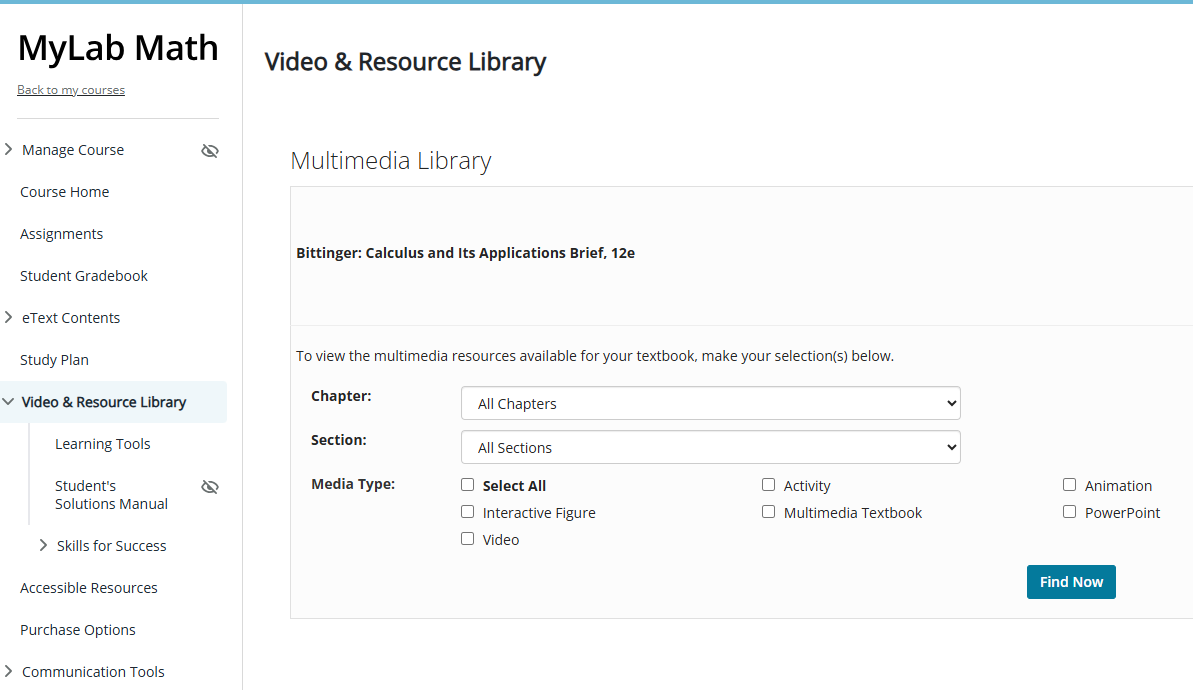Hide the Manage Course section using its eye icon

210,150
